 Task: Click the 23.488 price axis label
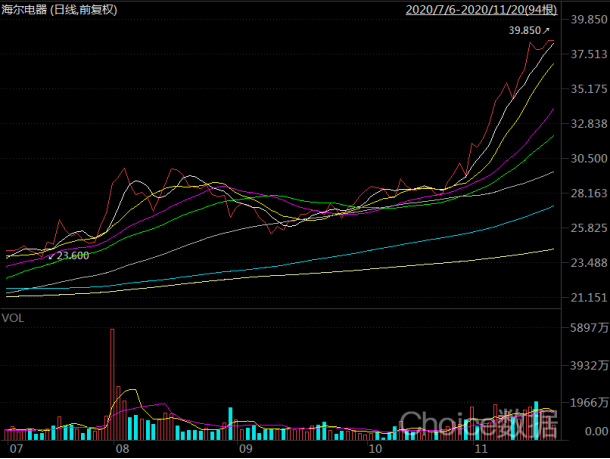(x=589, y=263)
